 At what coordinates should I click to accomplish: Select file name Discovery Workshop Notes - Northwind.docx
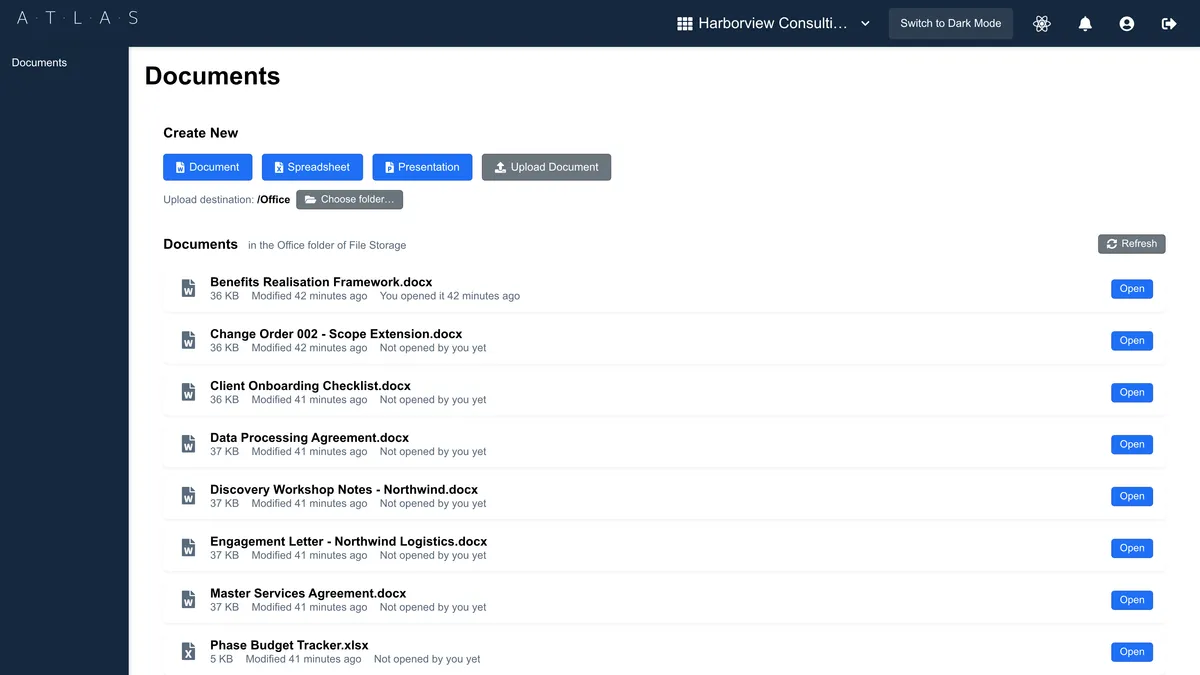(344, 490)
